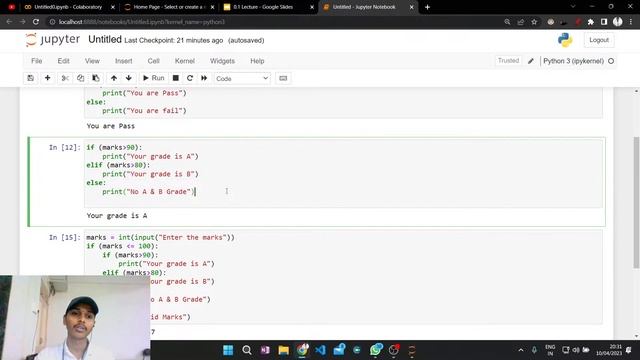Screen dimensions: 640x360
Task: Open Windows taskbar search
Action: pos(247,350)
